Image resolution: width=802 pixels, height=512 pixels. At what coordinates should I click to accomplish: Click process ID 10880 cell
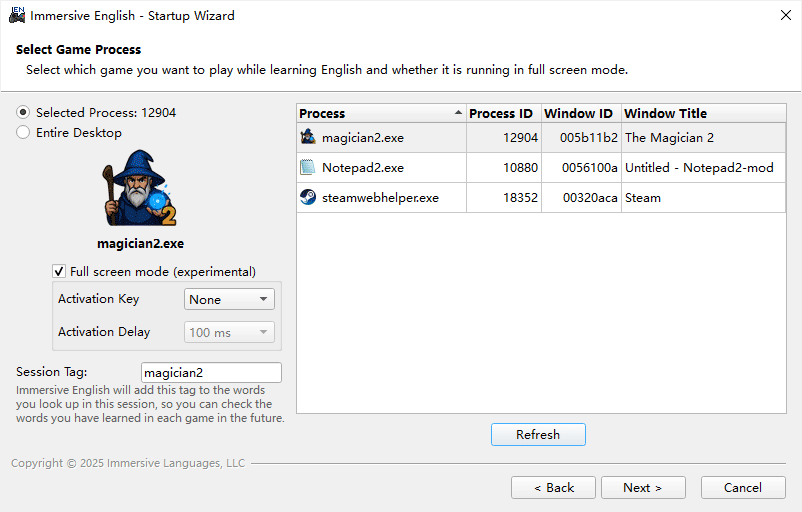tap(504, 167)
